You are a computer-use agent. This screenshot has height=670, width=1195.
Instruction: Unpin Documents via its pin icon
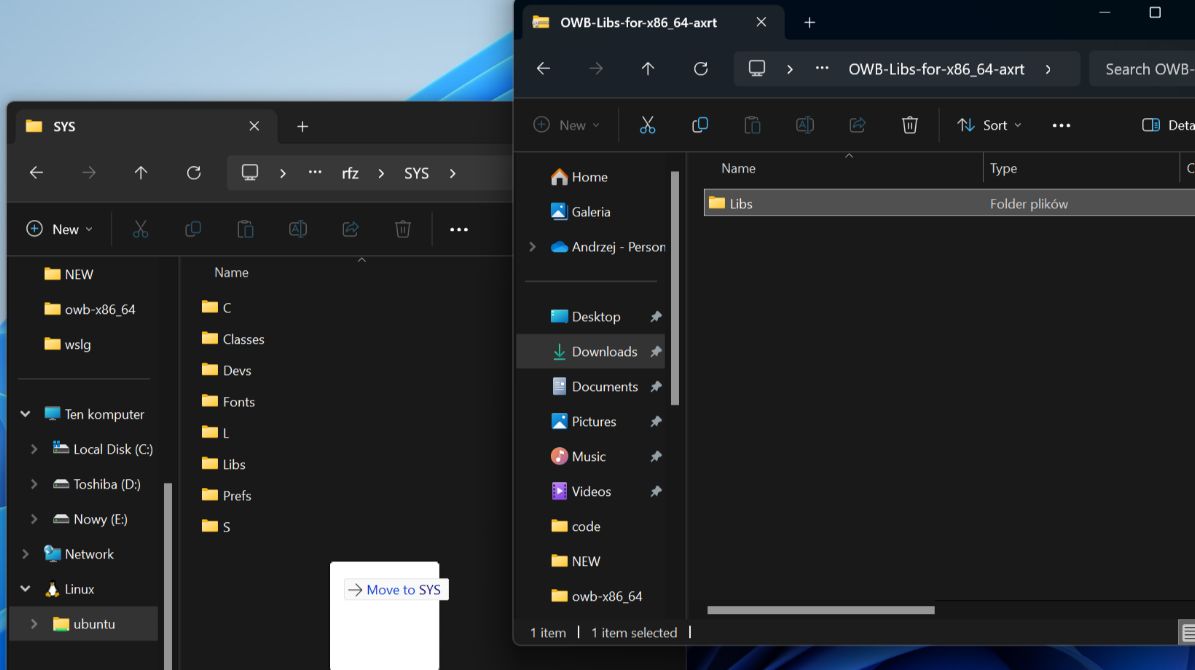[655, 386]
